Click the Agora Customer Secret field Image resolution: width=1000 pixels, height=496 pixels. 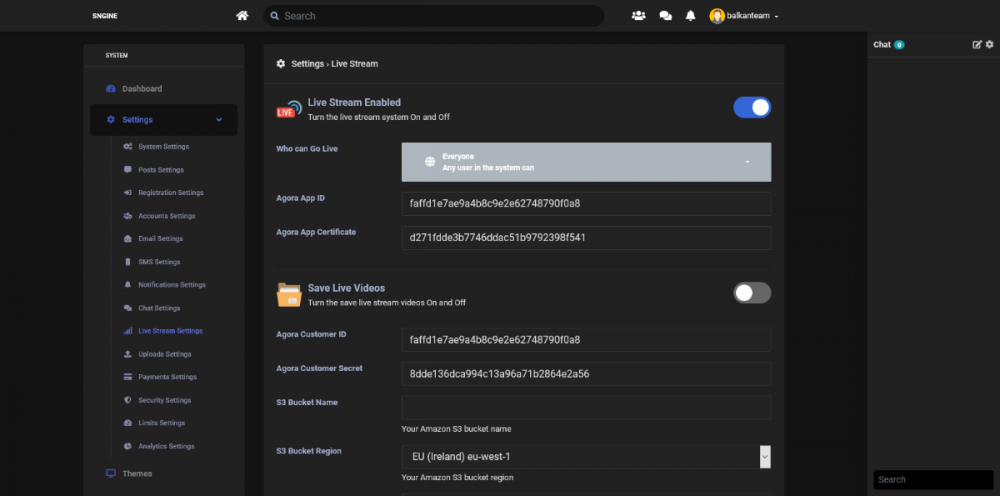(586, 374)
